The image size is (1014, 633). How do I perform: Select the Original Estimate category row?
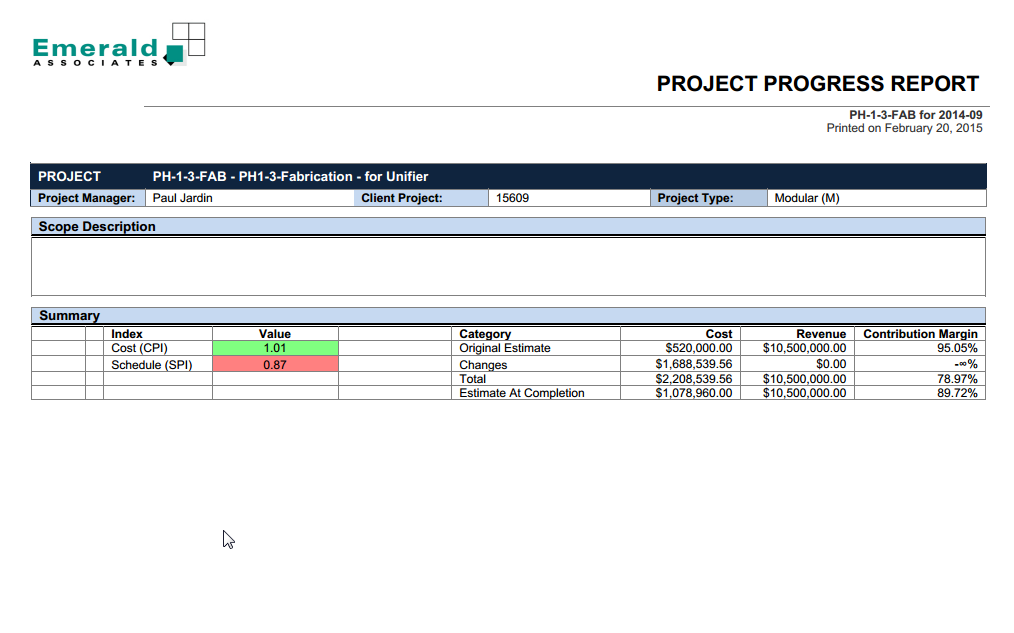click(505, 348)
